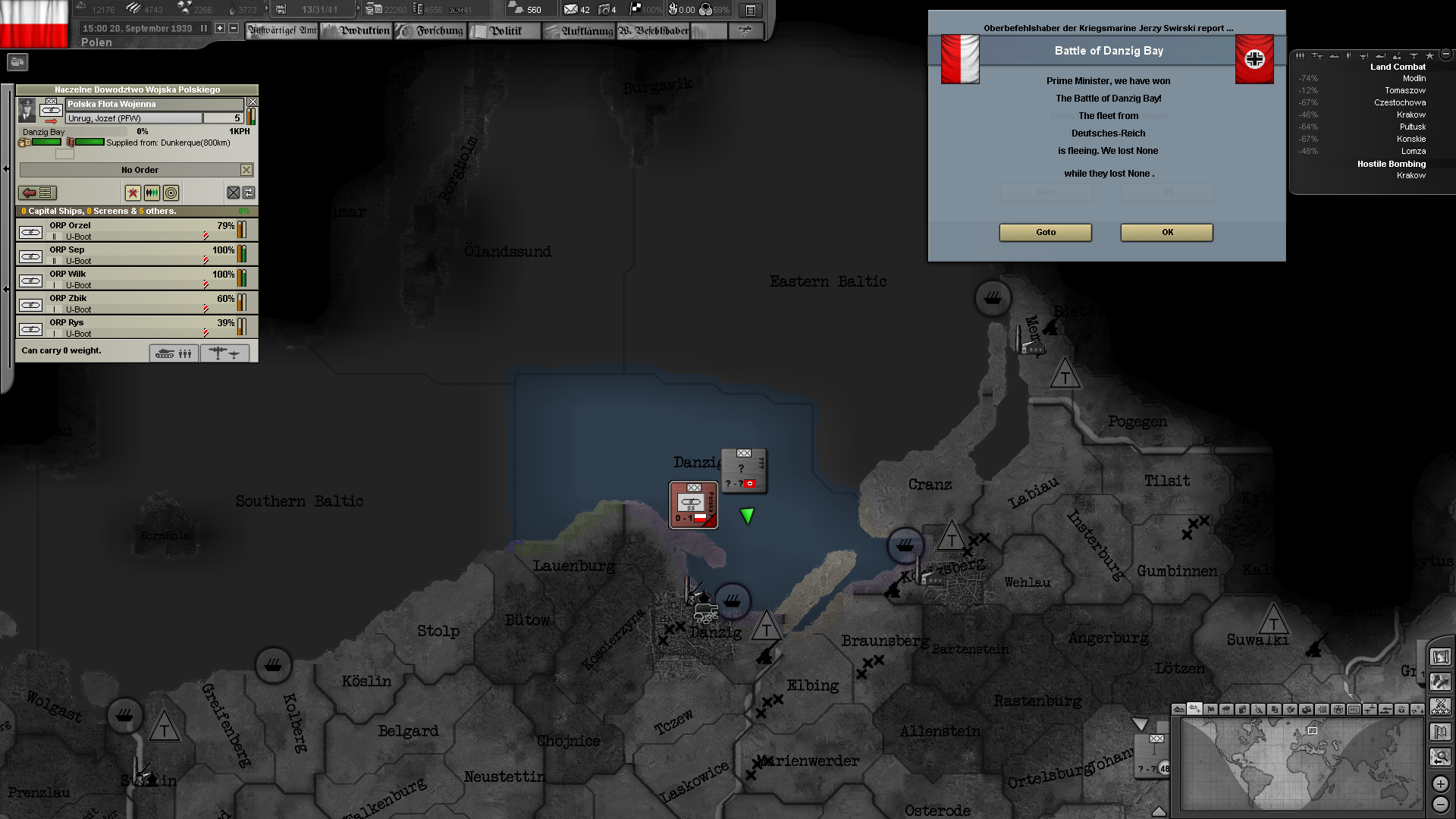Select ship ORP Wilk
1456x819 pixels.
[x=136, y=278]
